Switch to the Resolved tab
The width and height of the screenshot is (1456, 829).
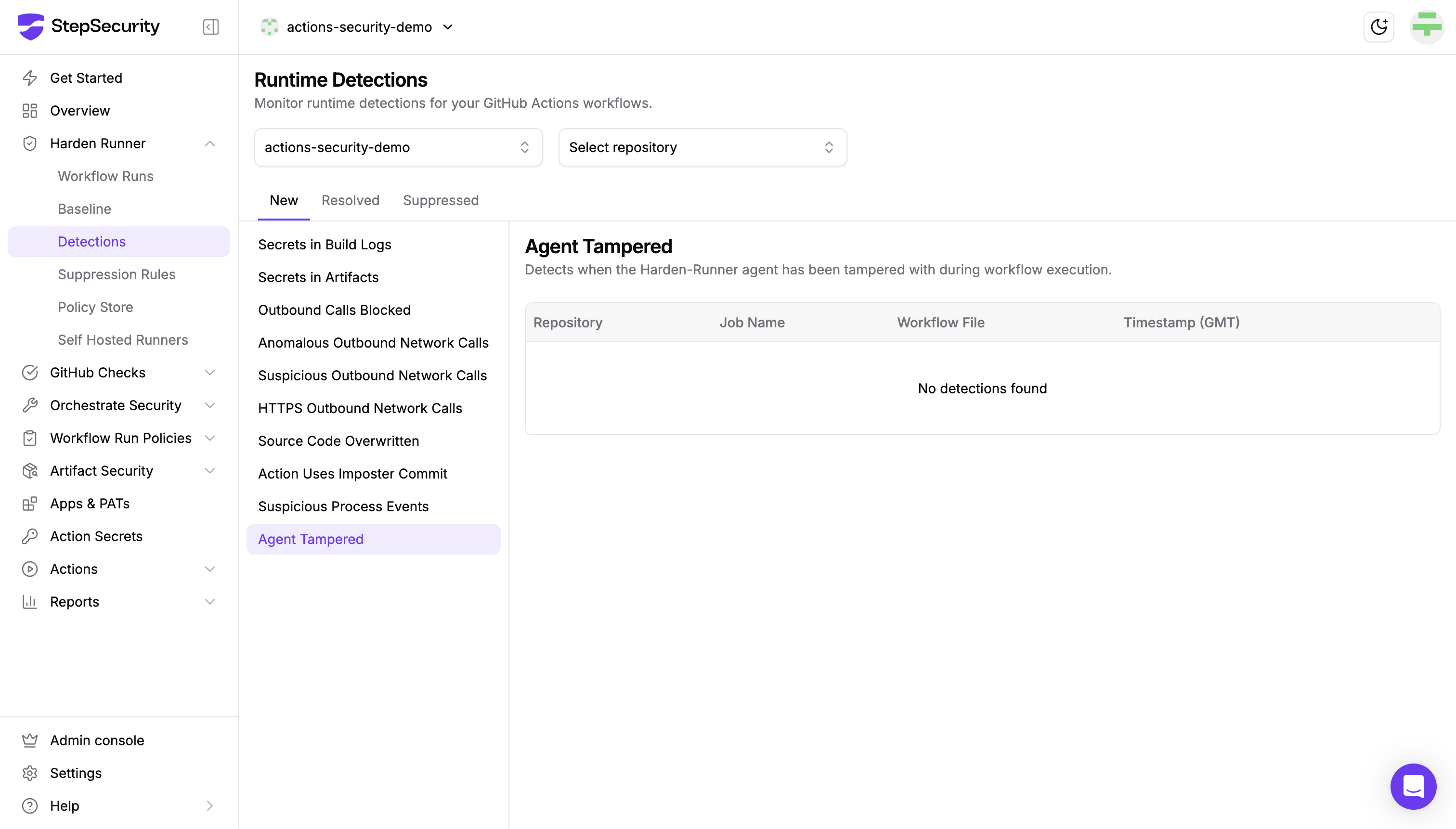[x=350, y=200]
